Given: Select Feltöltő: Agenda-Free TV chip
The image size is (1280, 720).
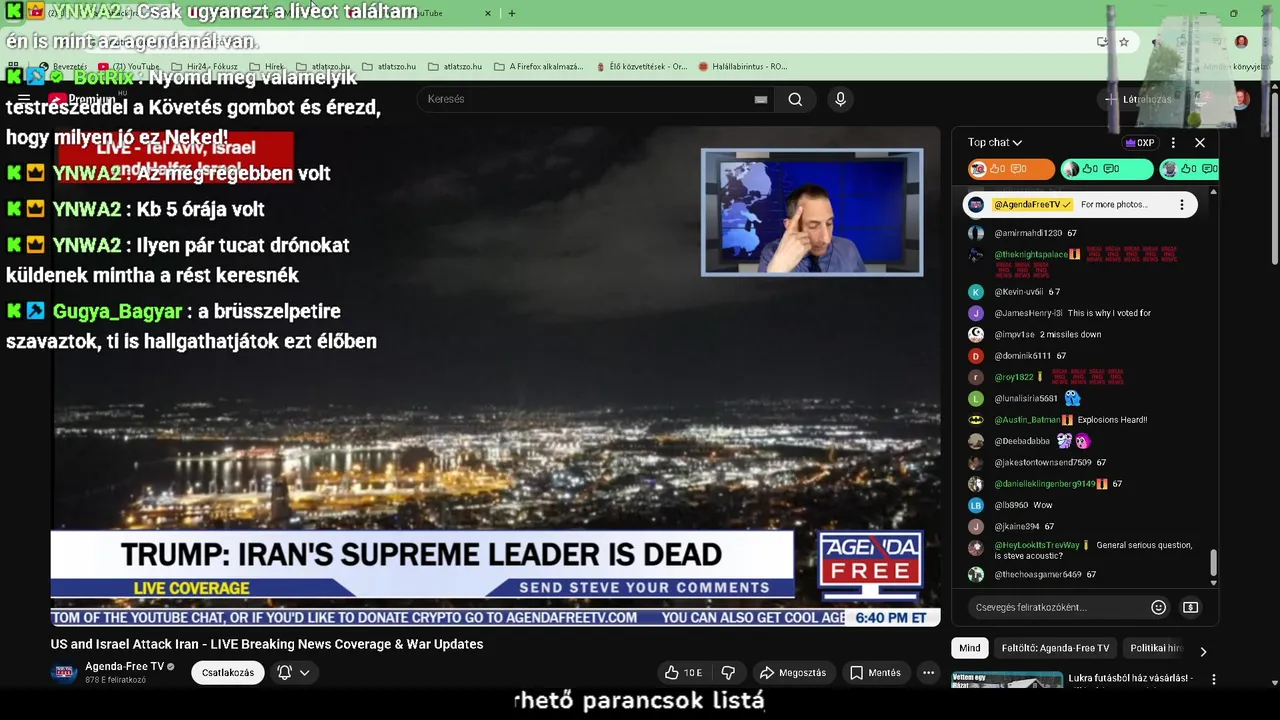Looking at the screenshot, I should click(x=1055, y=648).
